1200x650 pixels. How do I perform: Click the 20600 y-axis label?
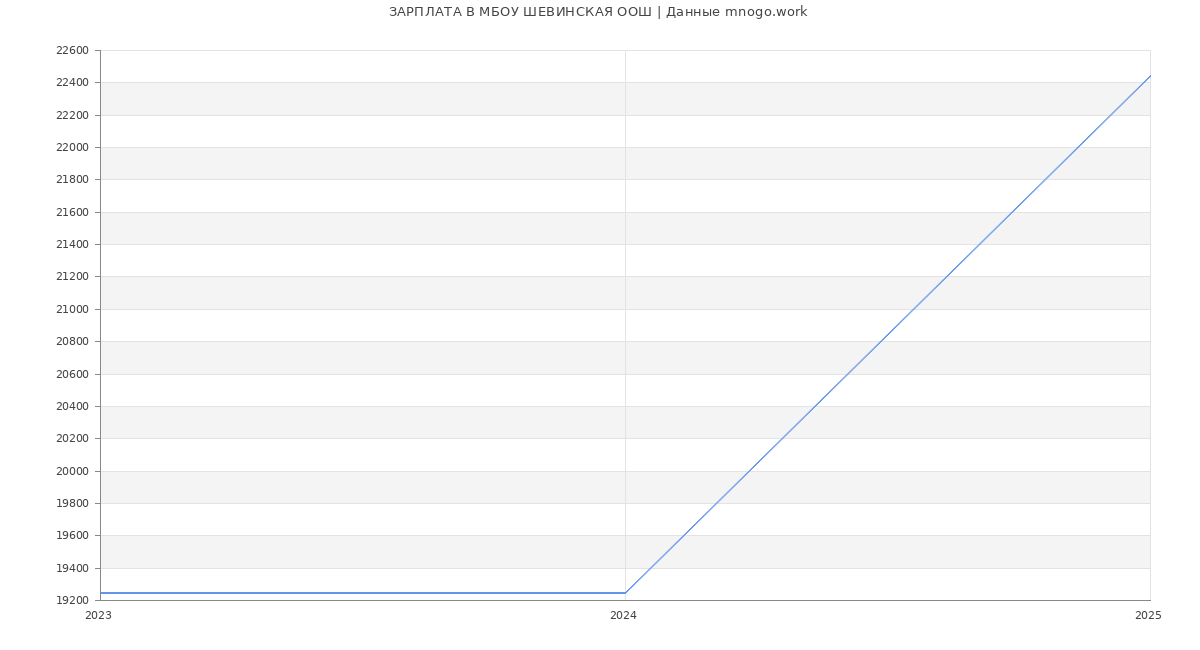click(x=72, y=374)
